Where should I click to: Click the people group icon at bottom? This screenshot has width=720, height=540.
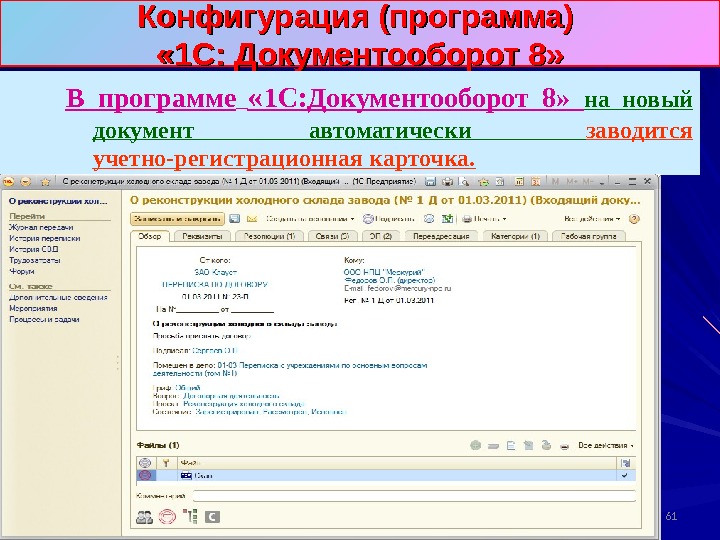click(x=144, y=517)
